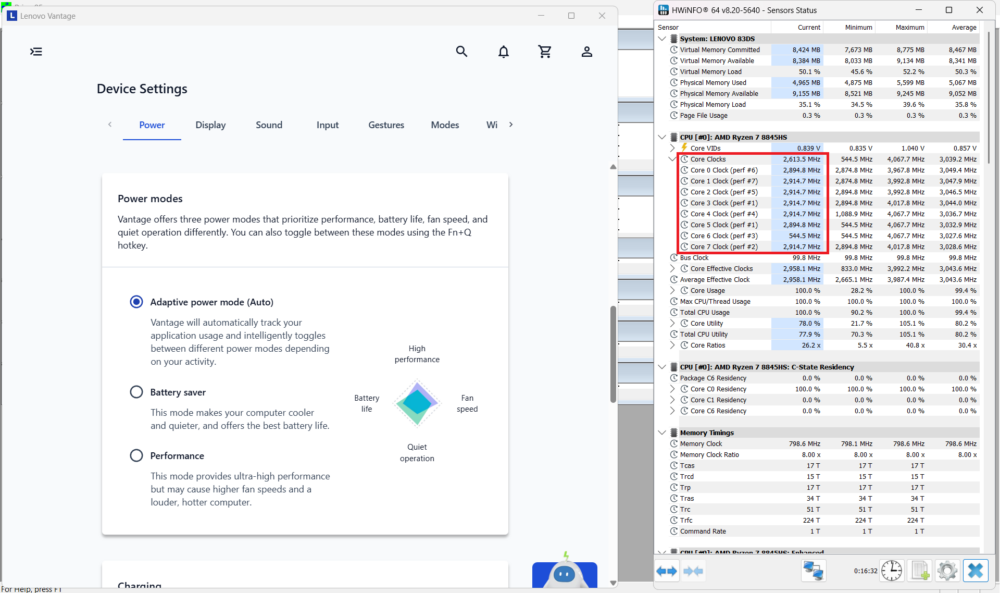Collapse the Memory Timings sensor group

662,433
